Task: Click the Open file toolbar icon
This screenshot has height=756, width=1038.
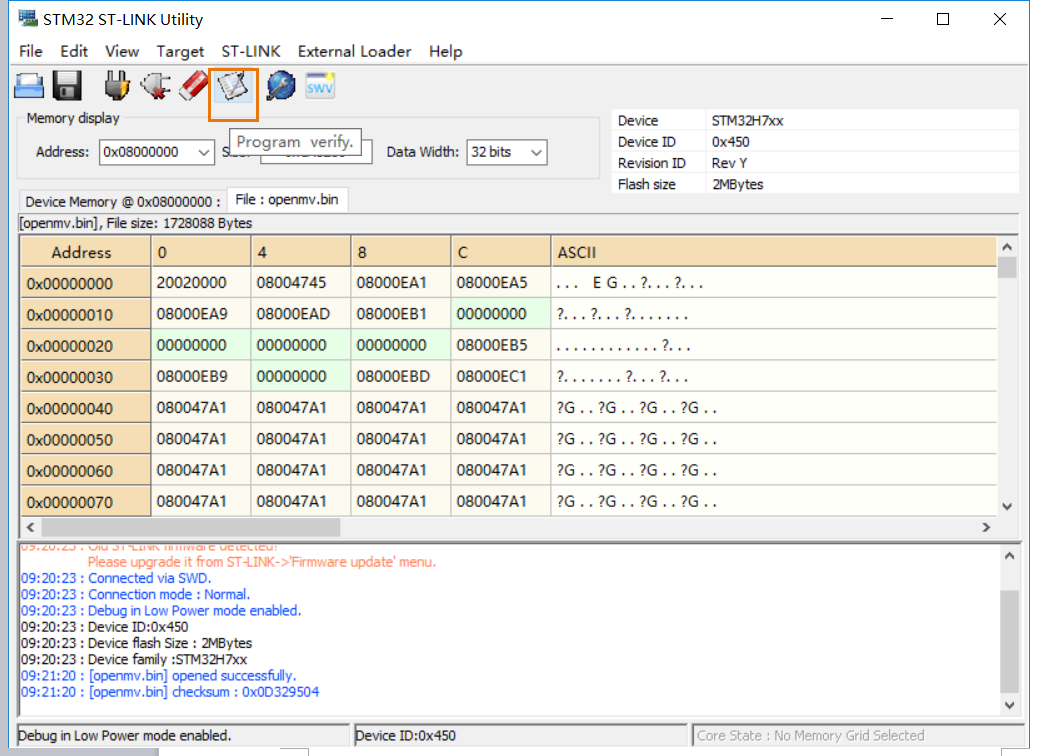Action: coord(29,86)
